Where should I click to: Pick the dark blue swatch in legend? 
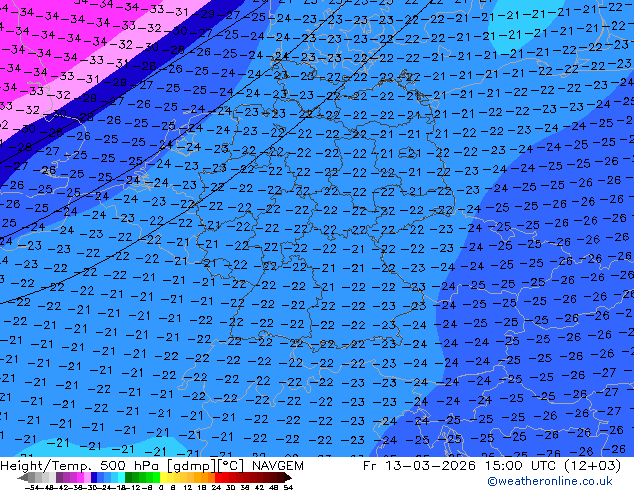pos(94,478)
